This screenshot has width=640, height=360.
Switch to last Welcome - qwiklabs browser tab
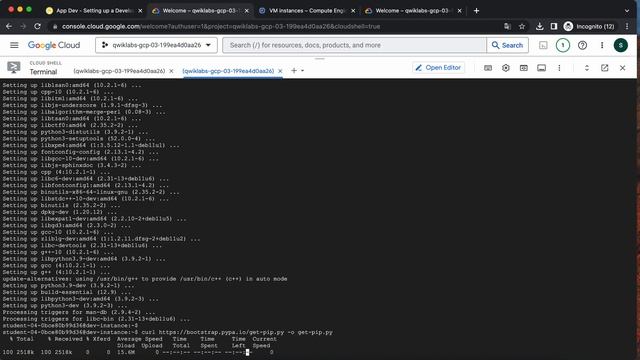tap(413, 11)
